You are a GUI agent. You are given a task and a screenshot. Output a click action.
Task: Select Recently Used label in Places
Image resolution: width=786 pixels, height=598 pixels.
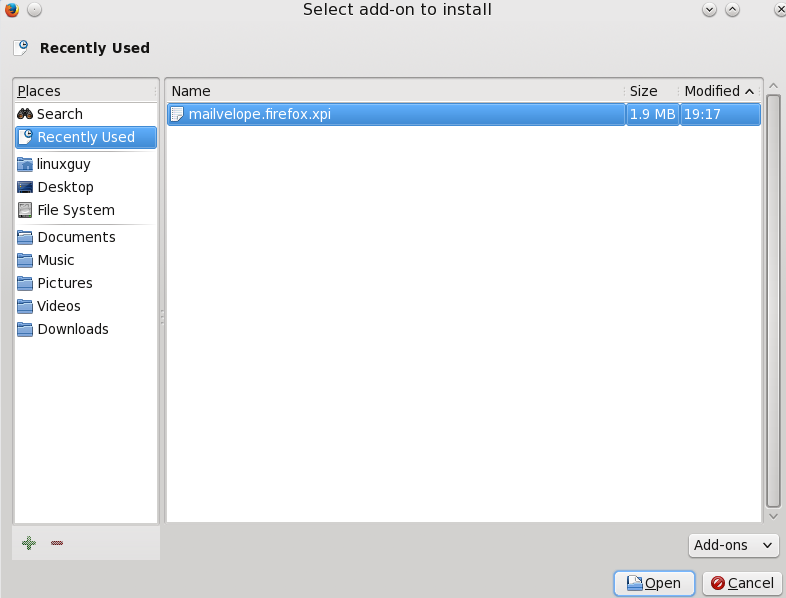[86, 137]
